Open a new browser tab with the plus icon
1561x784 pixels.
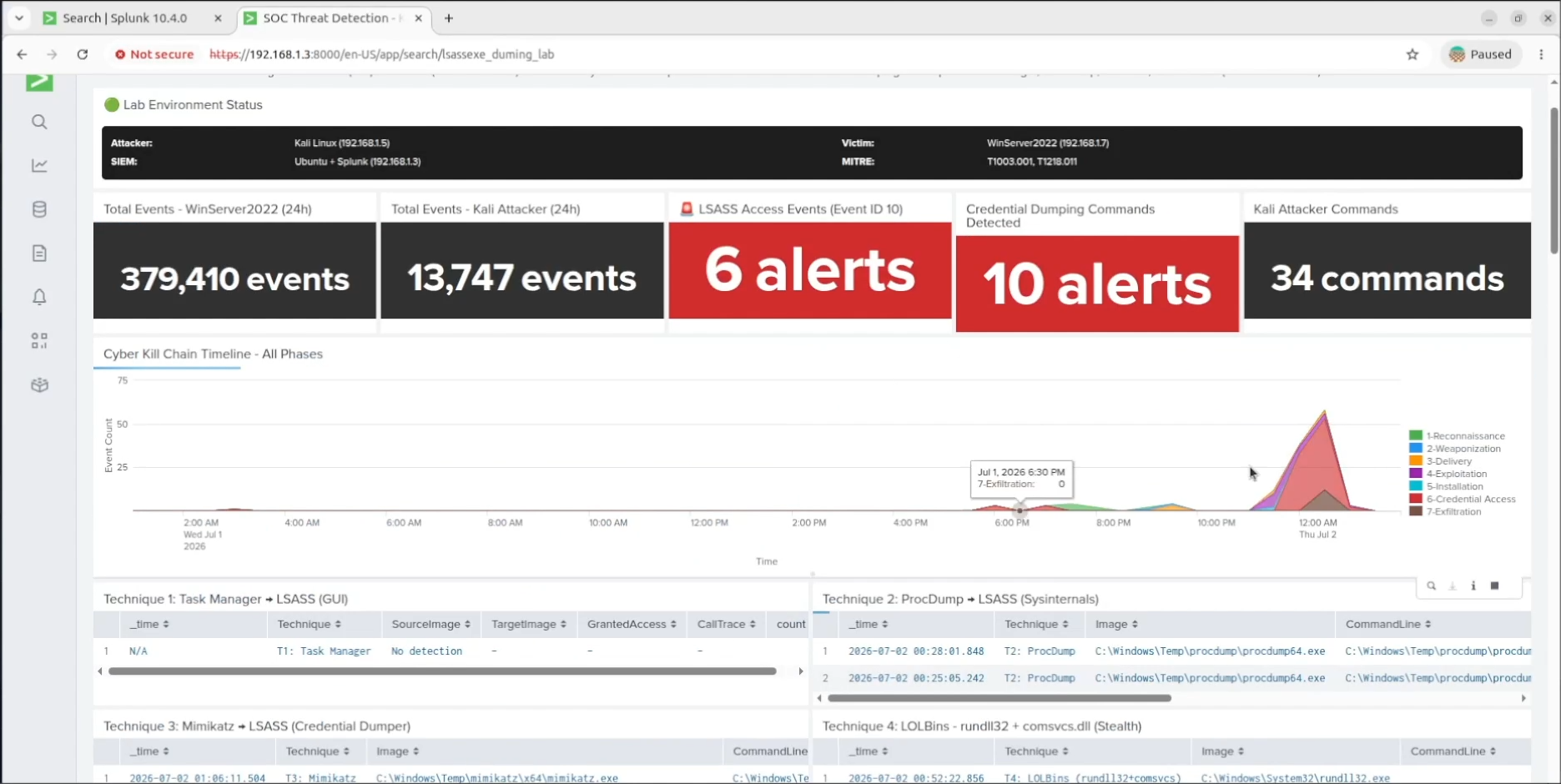pyautogui.click(x=449, y=18)
